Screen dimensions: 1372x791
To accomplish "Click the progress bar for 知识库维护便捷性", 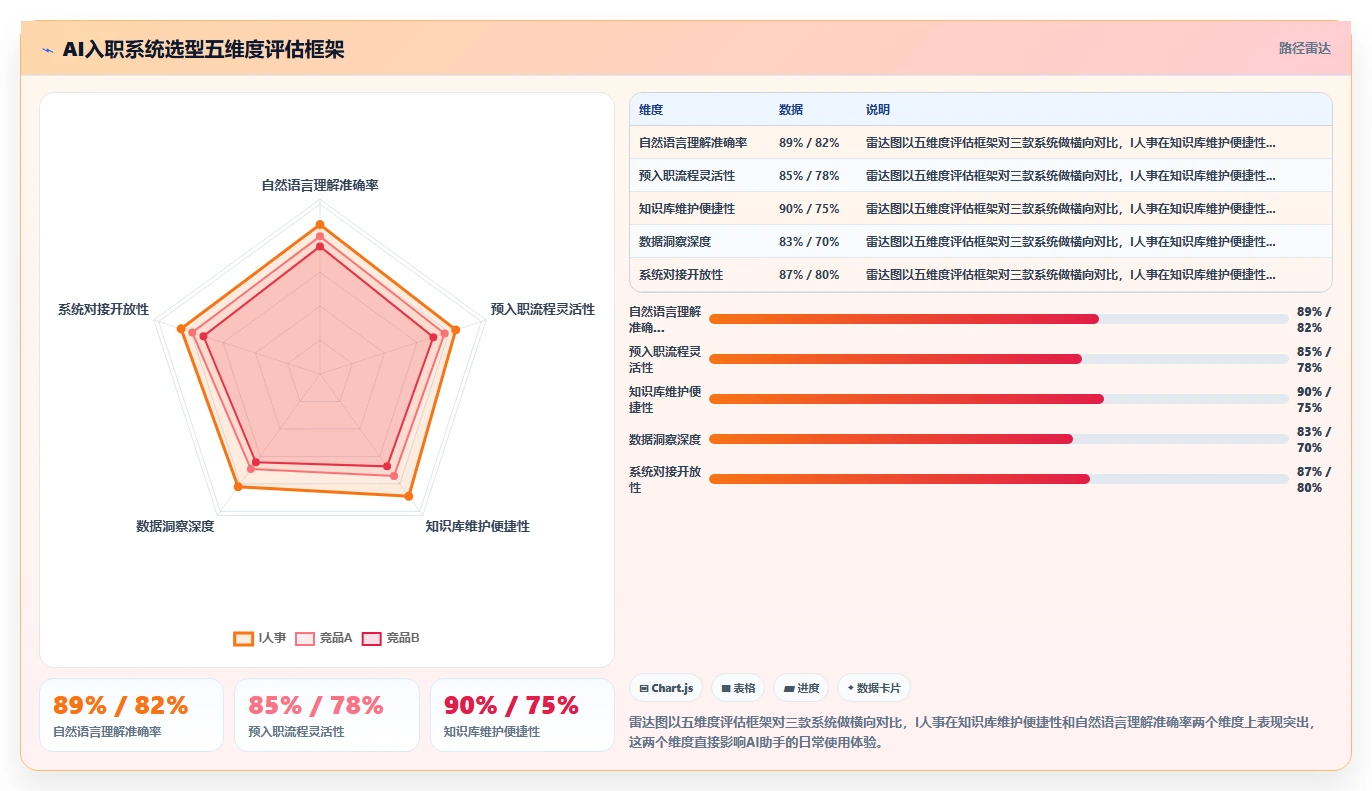I will click(999, 399).
